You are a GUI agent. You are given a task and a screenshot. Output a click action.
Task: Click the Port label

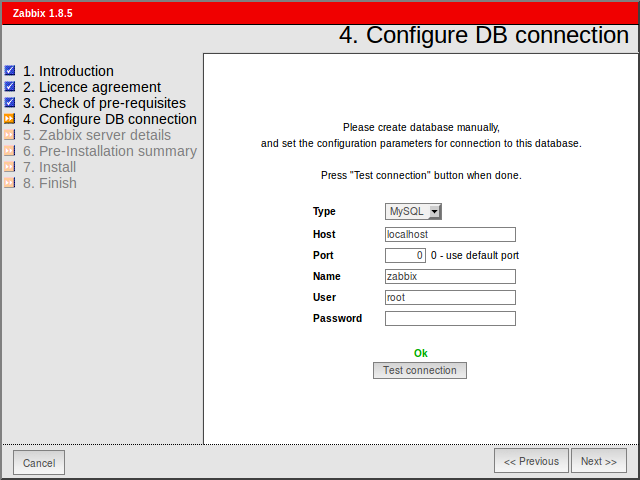click(323, 256)
